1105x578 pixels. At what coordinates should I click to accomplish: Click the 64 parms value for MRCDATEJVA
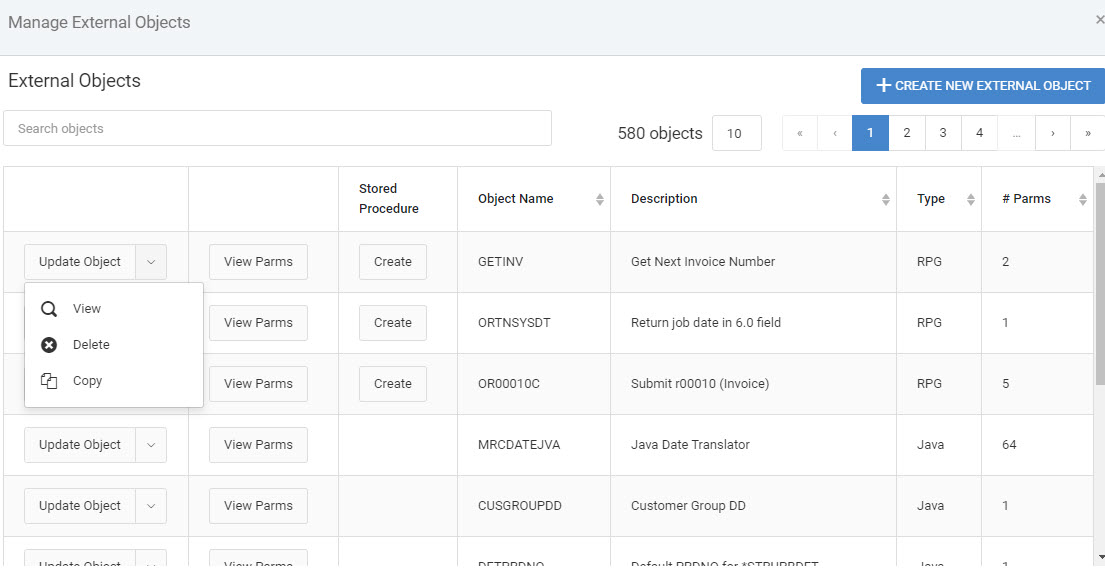pos(1009,445)
